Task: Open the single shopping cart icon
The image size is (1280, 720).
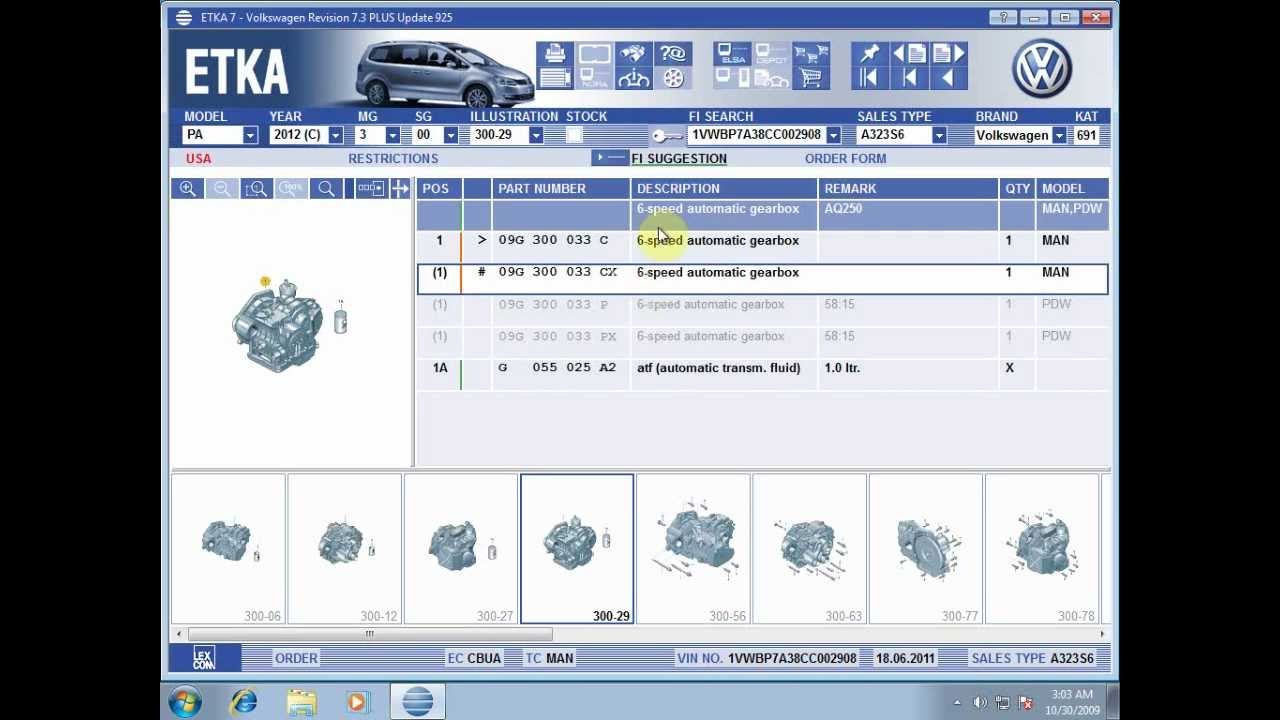Action: [811, 78]
